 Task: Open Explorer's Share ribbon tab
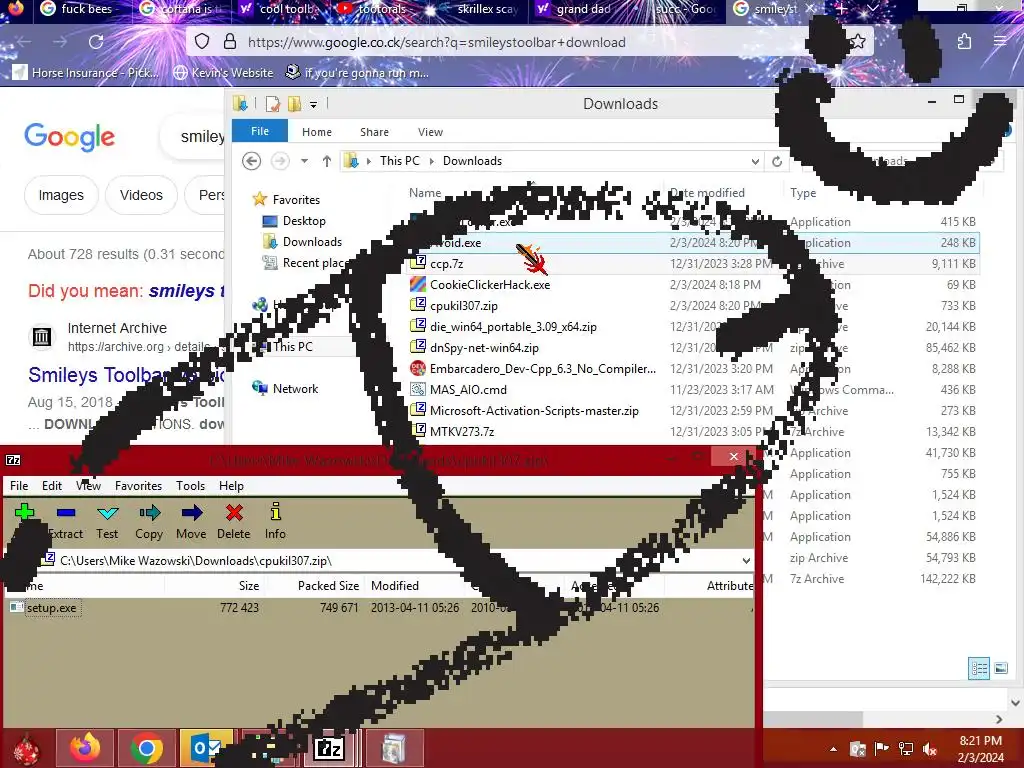pyautogui.click(x=374, y=132)
